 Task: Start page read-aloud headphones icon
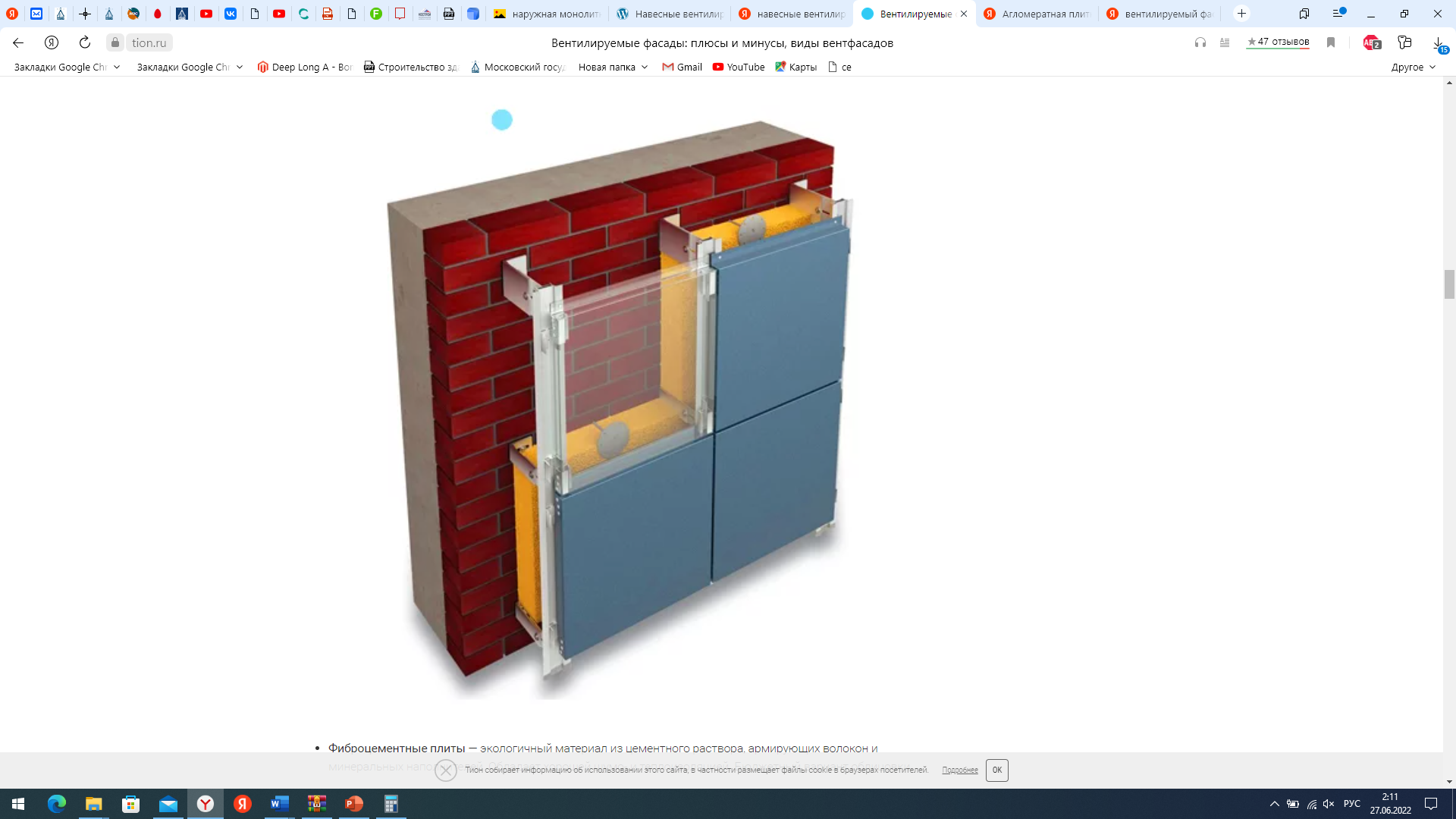pyautogui.click(x=1200, y=43)
